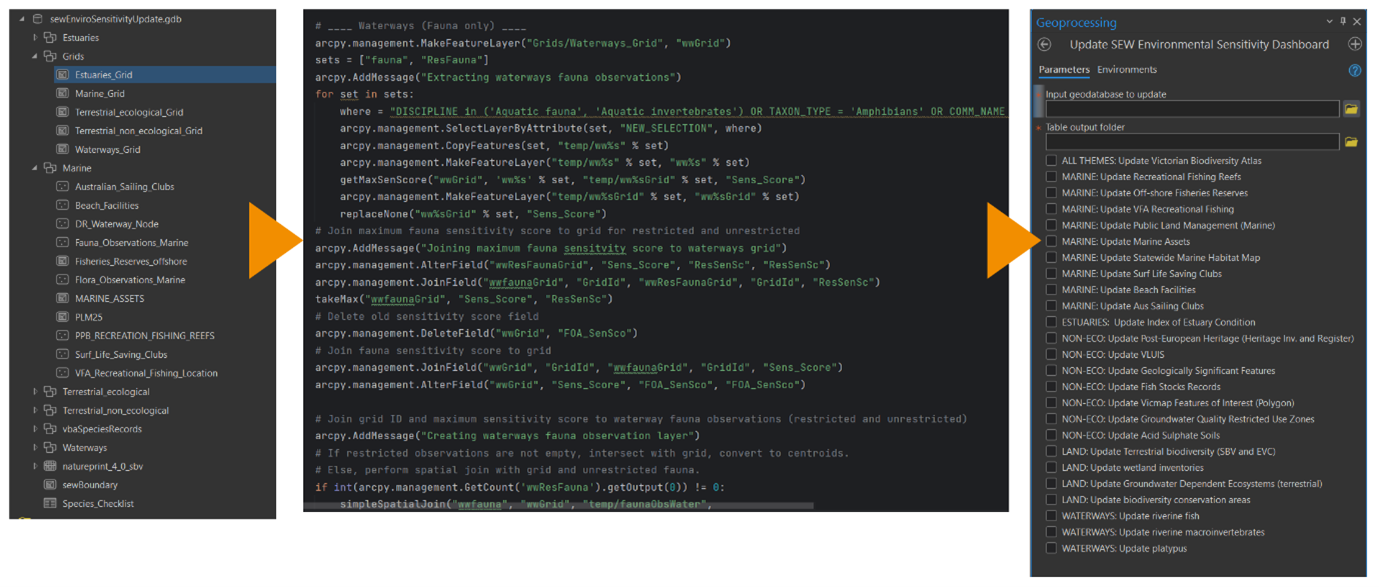Image resolution: width=1379 pixels, height=587 pixels.
Task: Click the Input geodatabase to update field
Action: point(1188,109)
